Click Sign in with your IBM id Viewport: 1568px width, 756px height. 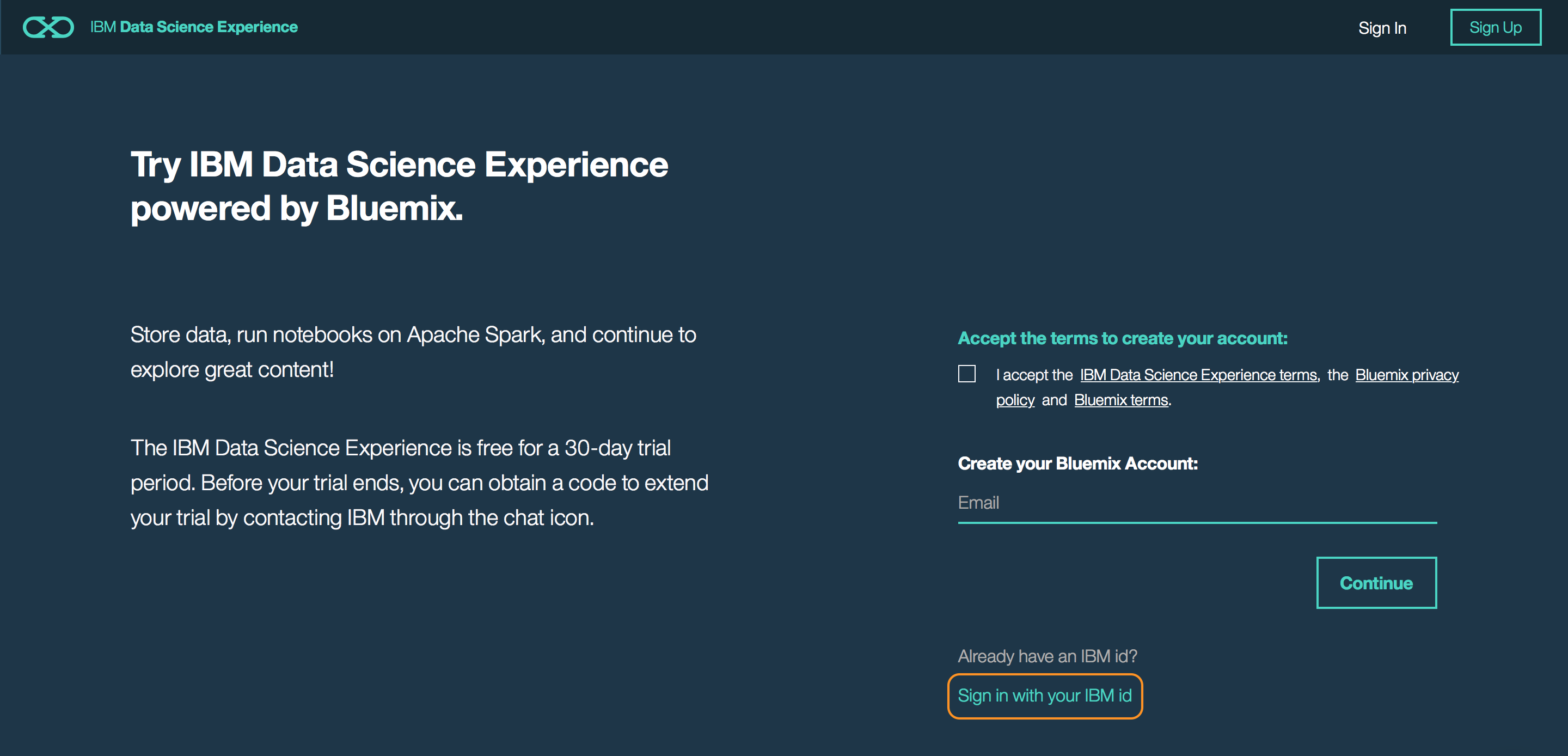point(1045,696)
